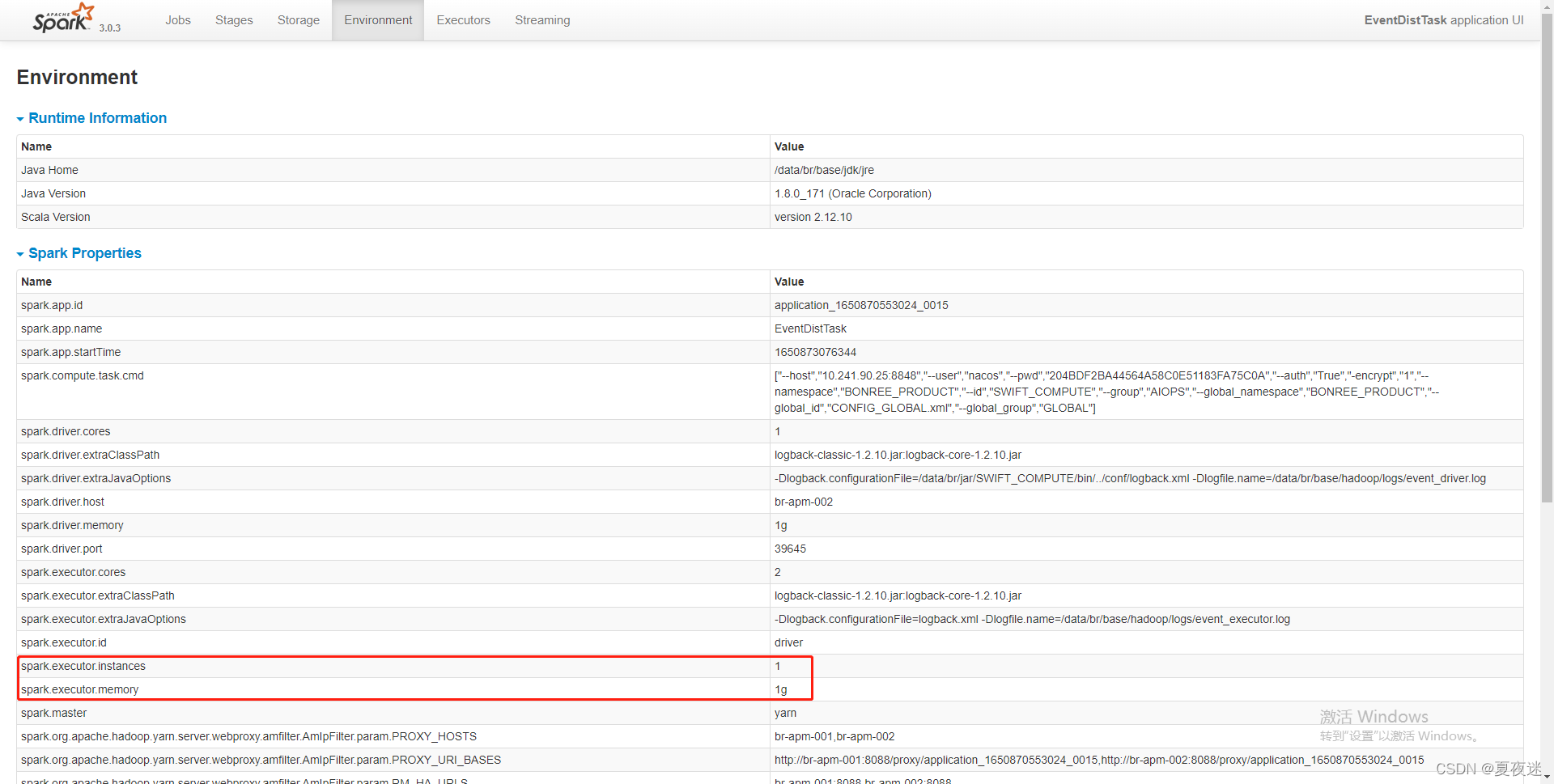This screenshot has width=1554, height=784.
Task: Select the 39645 driver port value
Action: 790,549
